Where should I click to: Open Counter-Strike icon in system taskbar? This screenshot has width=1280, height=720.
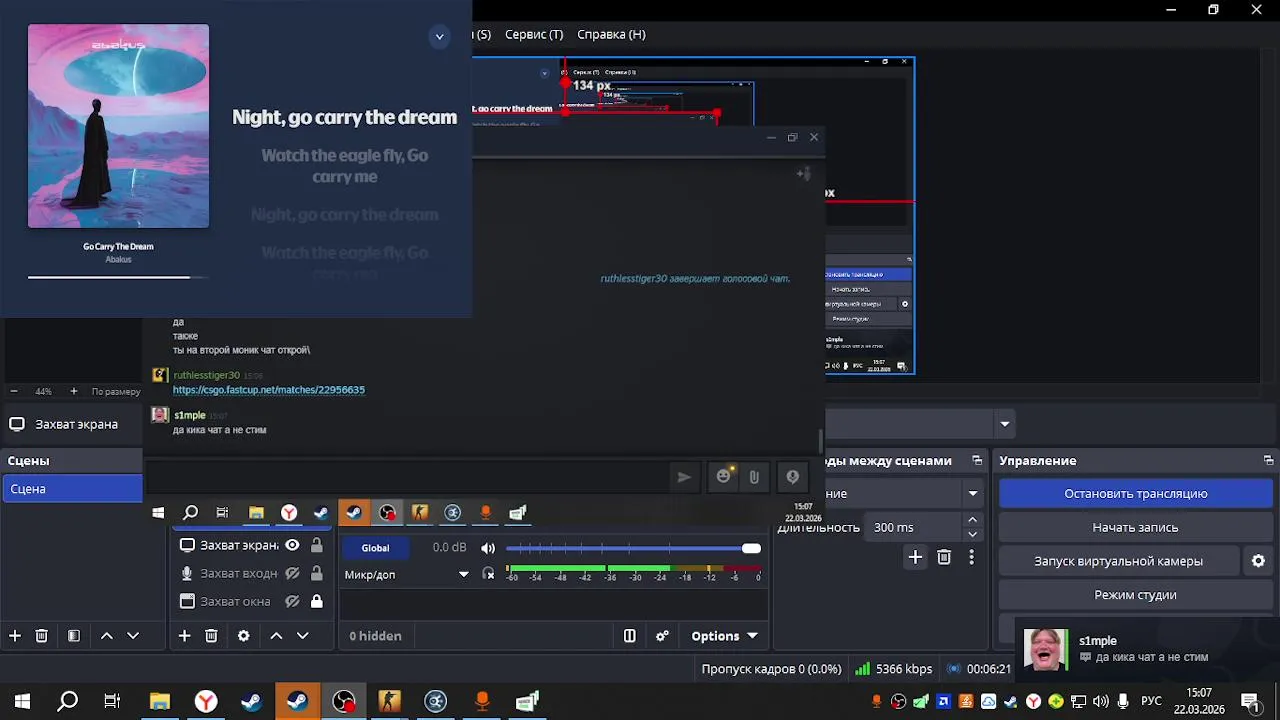pyautogui.click(x=389, y=701)
